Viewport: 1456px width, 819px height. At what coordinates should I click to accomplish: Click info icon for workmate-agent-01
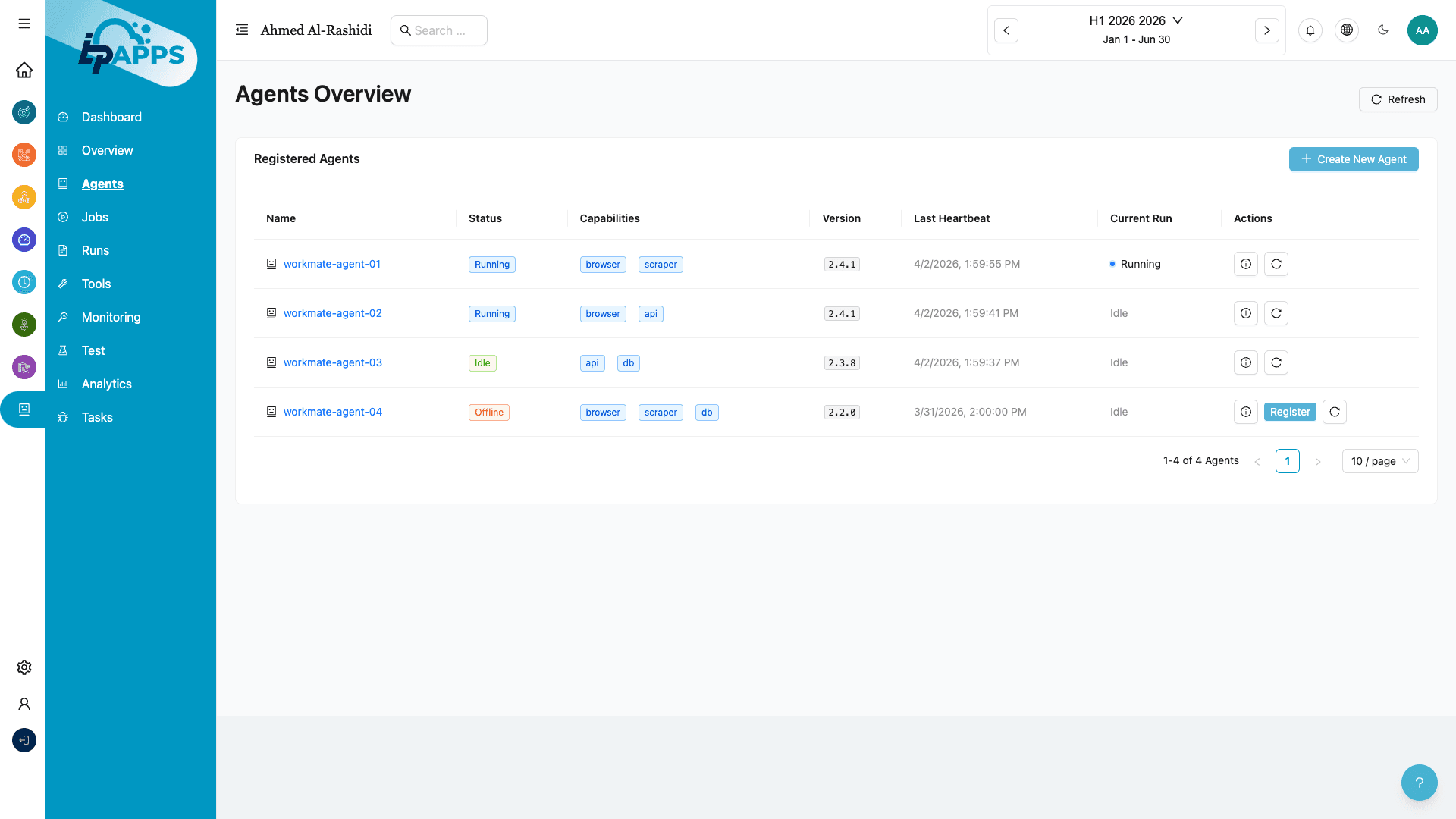(1245, 264)
